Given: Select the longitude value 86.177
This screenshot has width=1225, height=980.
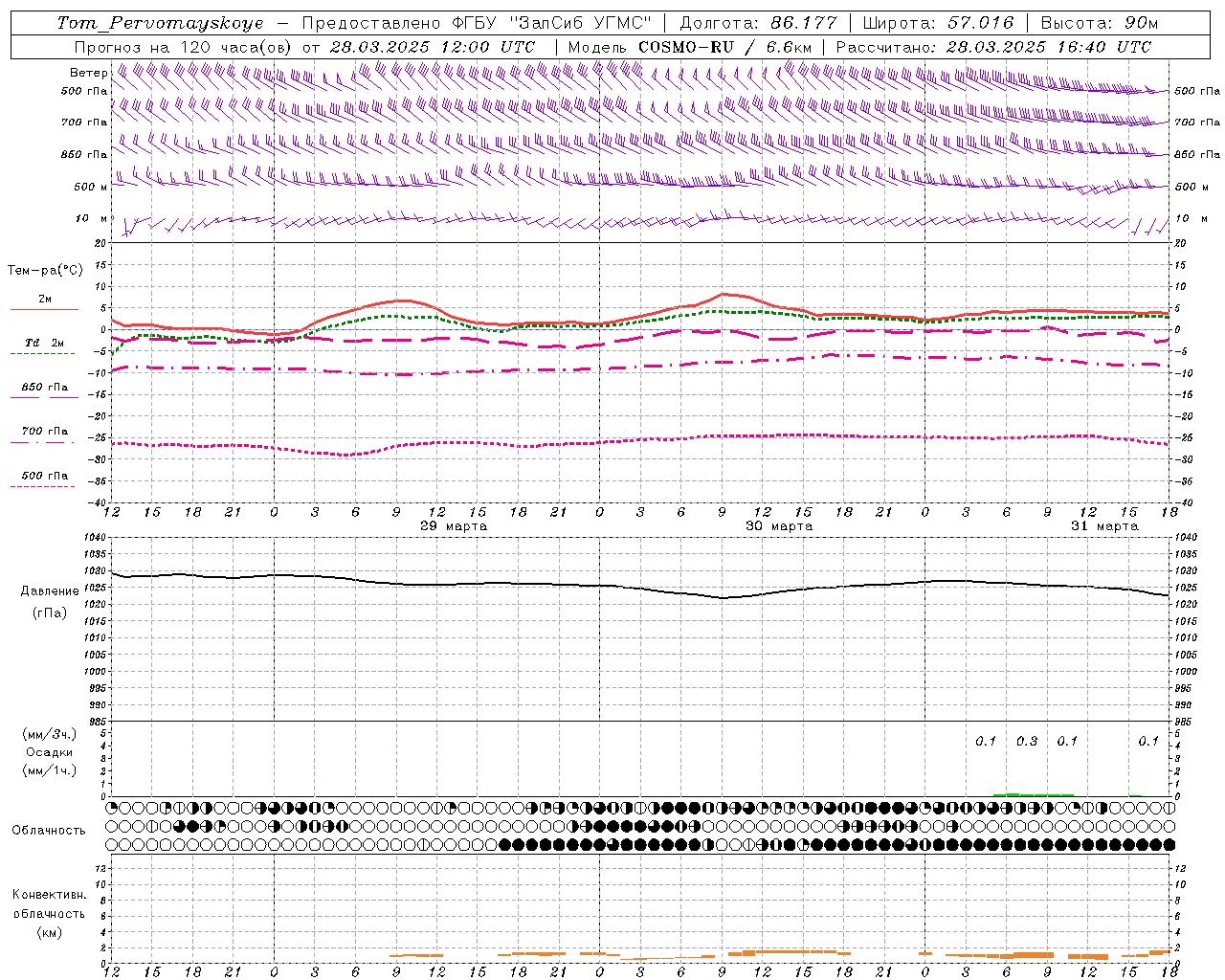Looking at the screenshot, I should tap(804, 23).
